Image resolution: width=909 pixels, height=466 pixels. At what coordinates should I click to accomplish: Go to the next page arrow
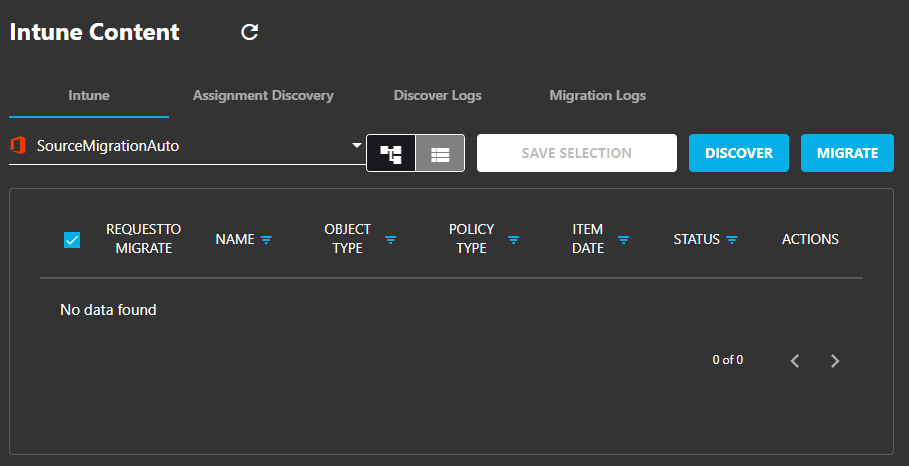pyautogui.click(x=835, y=361)
